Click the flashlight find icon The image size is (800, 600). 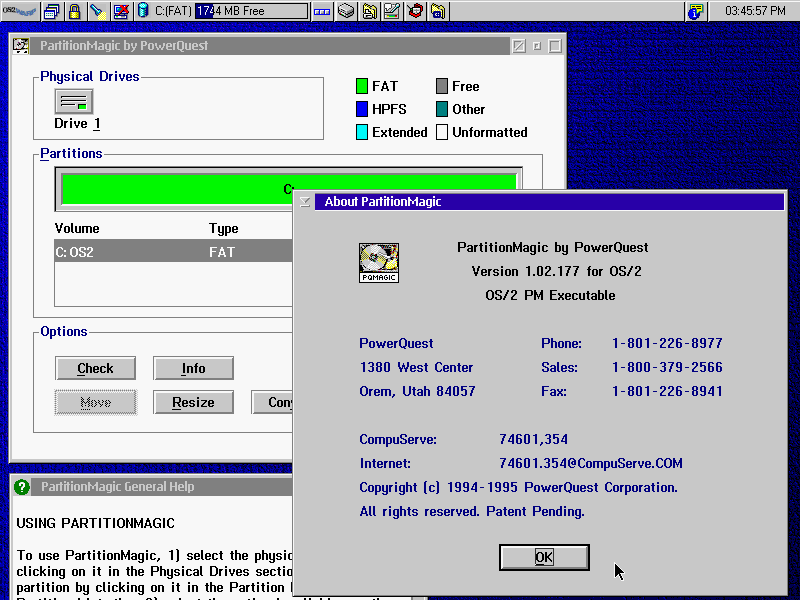[x=97, y=11]
